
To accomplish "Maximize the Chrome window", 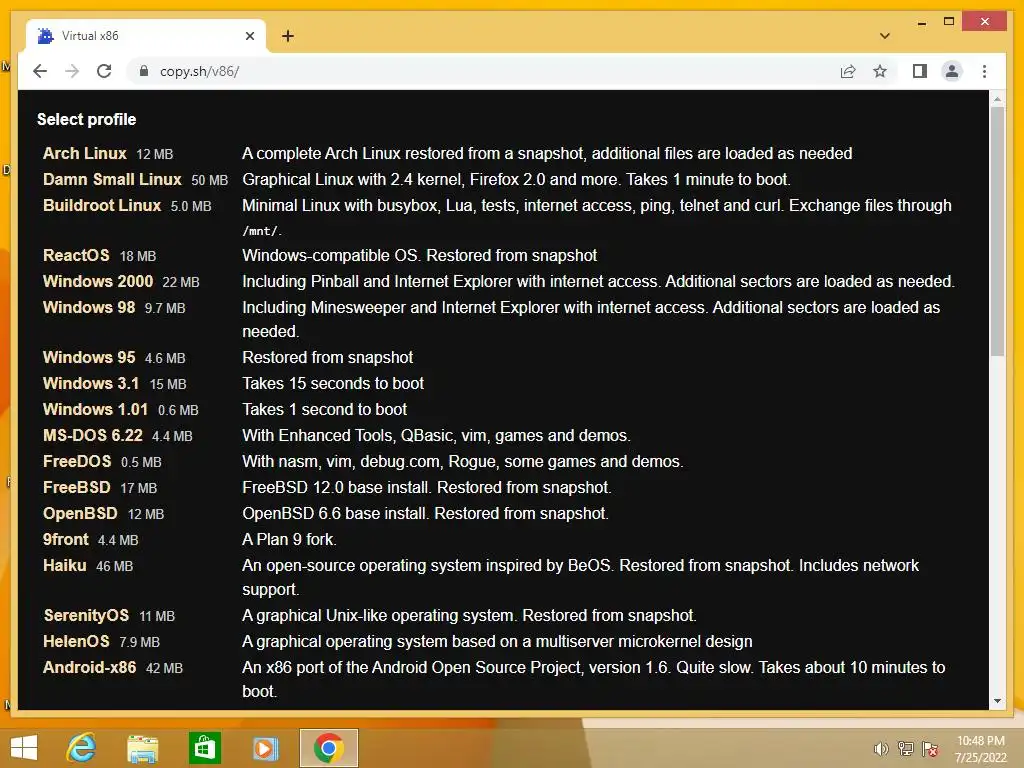I will (949, 22).
